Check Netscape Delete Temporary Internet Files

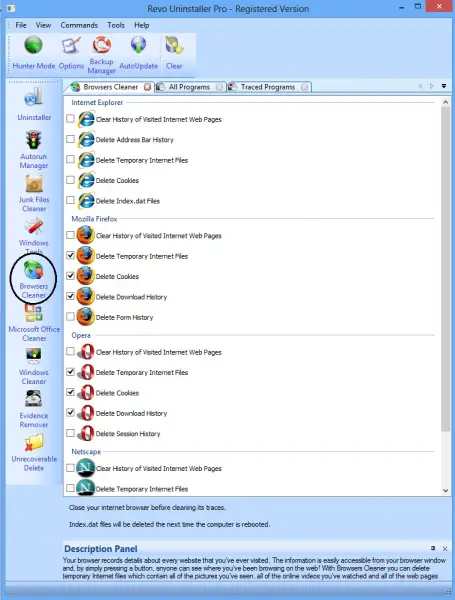tap(70, 488)
